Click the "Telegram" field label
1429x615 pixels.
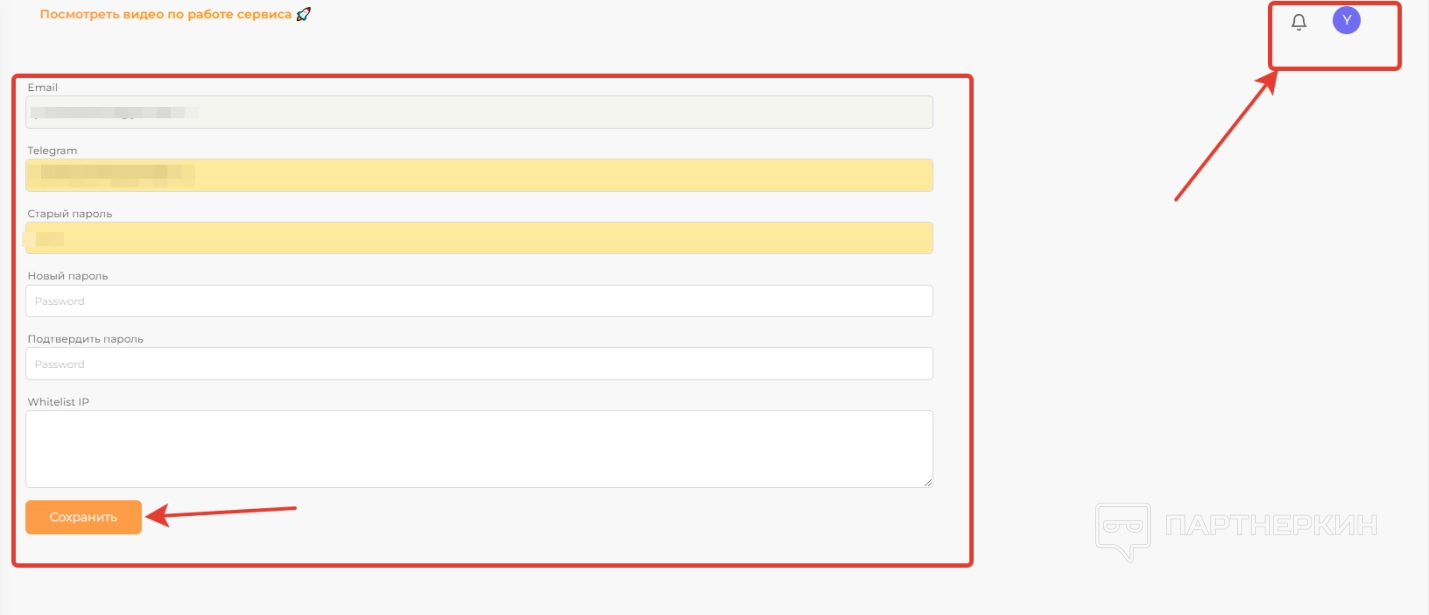coord(52,151)
